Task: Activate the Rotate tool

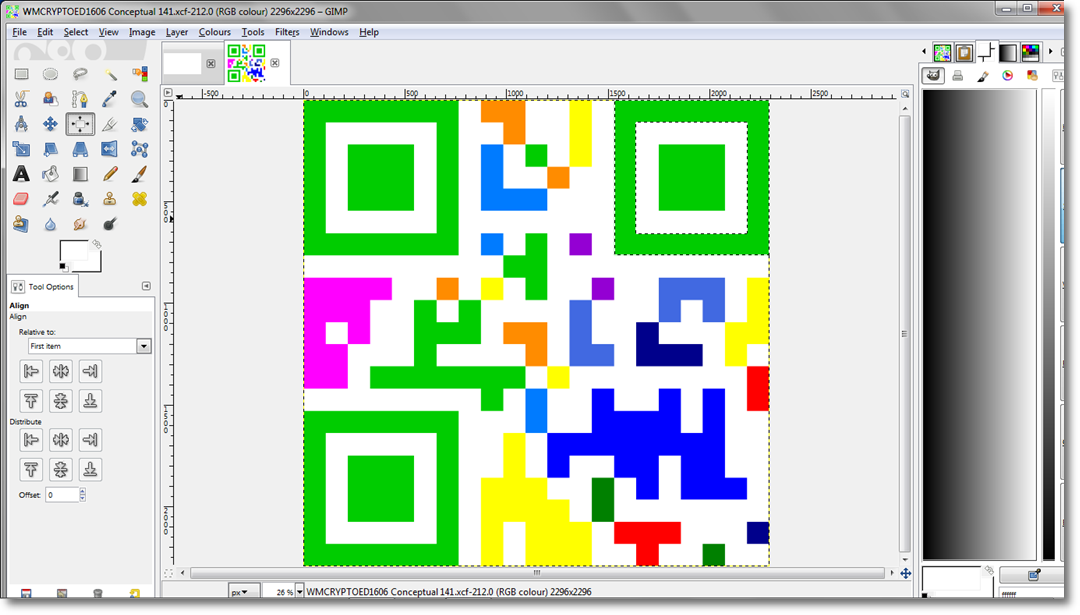Action: pos(139,124)
